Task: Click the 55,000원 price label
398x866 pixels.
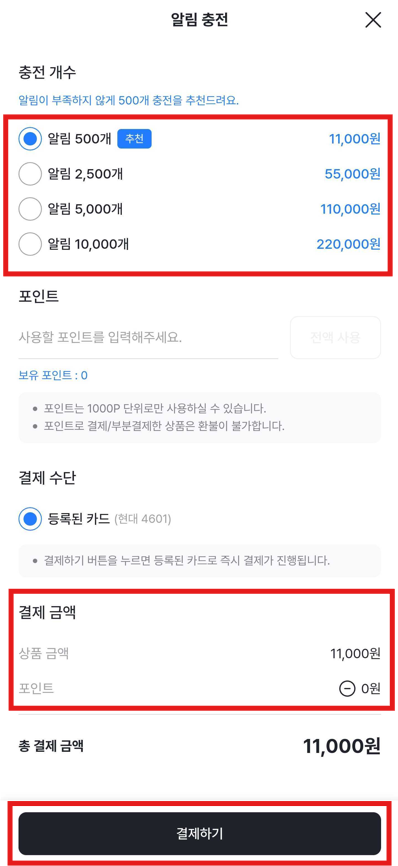Action: (353, 174)
